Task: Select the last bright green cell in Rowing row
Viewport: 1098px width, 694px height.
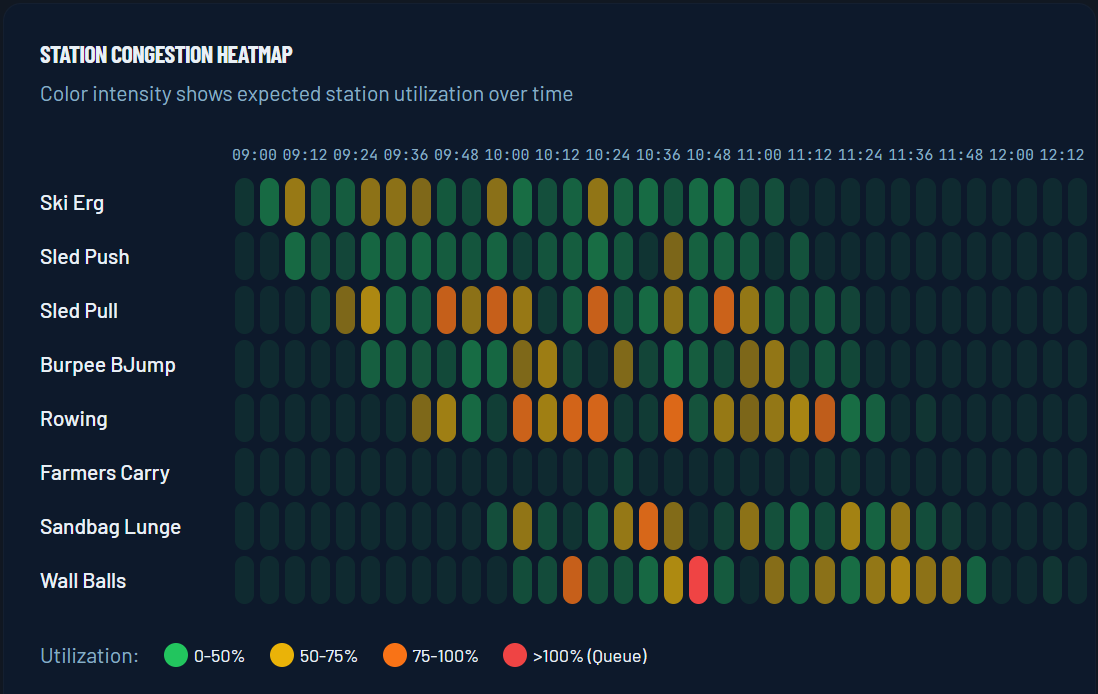Action: click(x=875, y=418)
